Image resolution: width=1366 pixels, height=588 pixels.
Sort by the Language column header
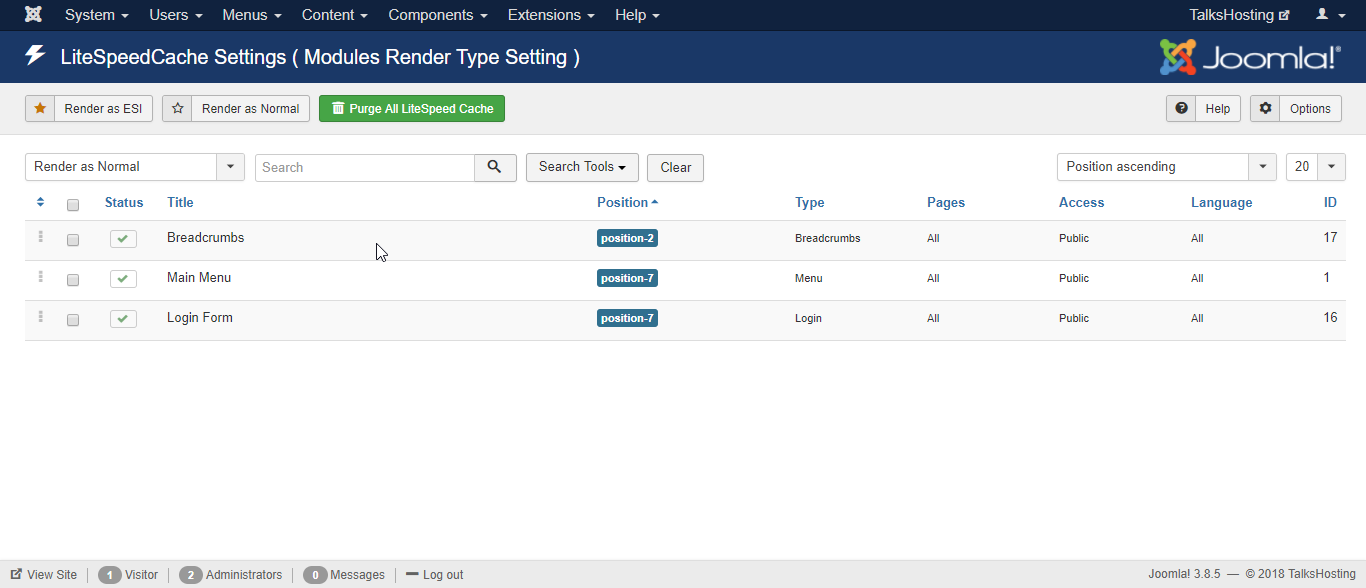(x=1222, y=202)
